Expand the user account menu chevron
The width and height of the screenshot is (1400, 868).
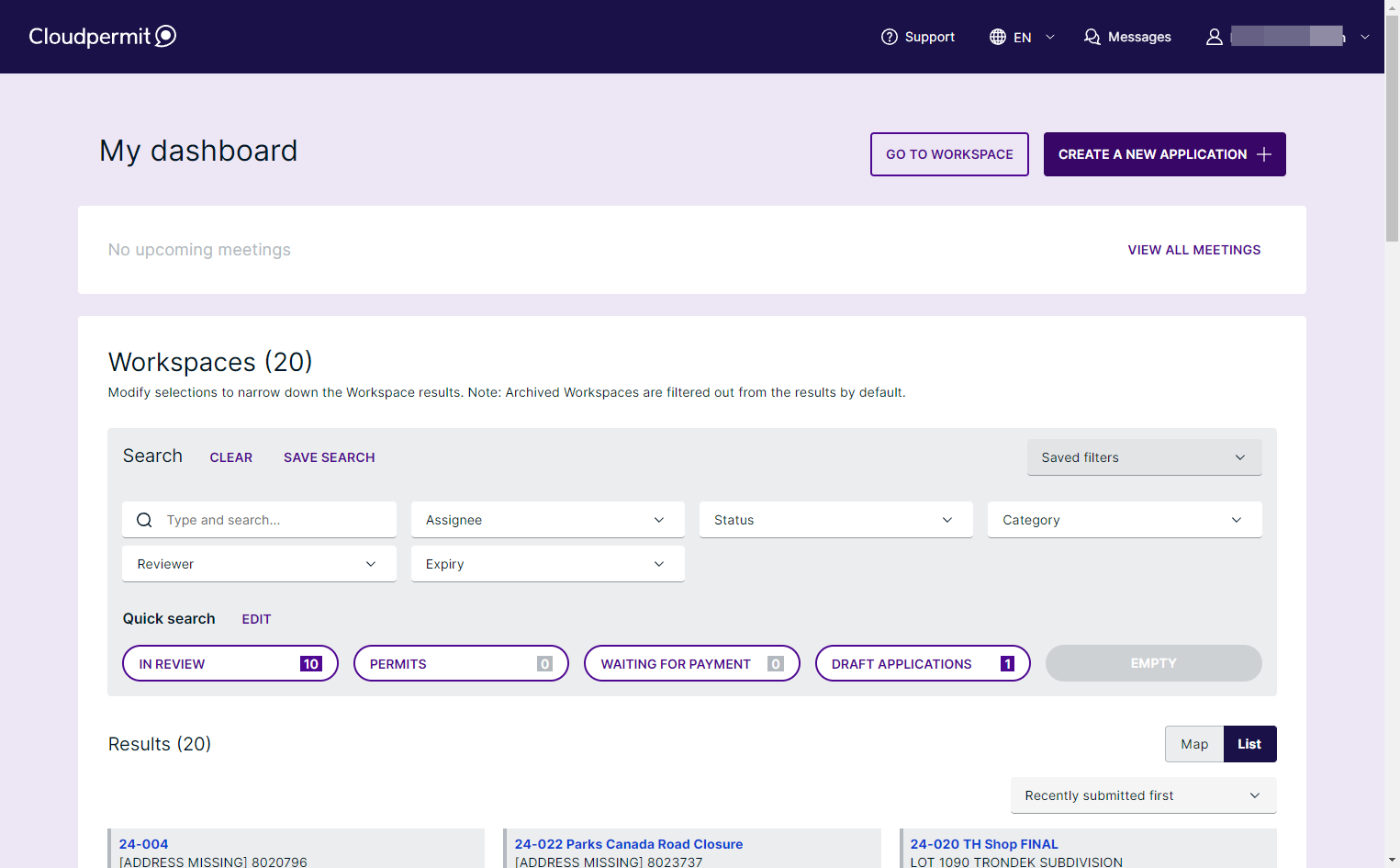[1365, 37]
